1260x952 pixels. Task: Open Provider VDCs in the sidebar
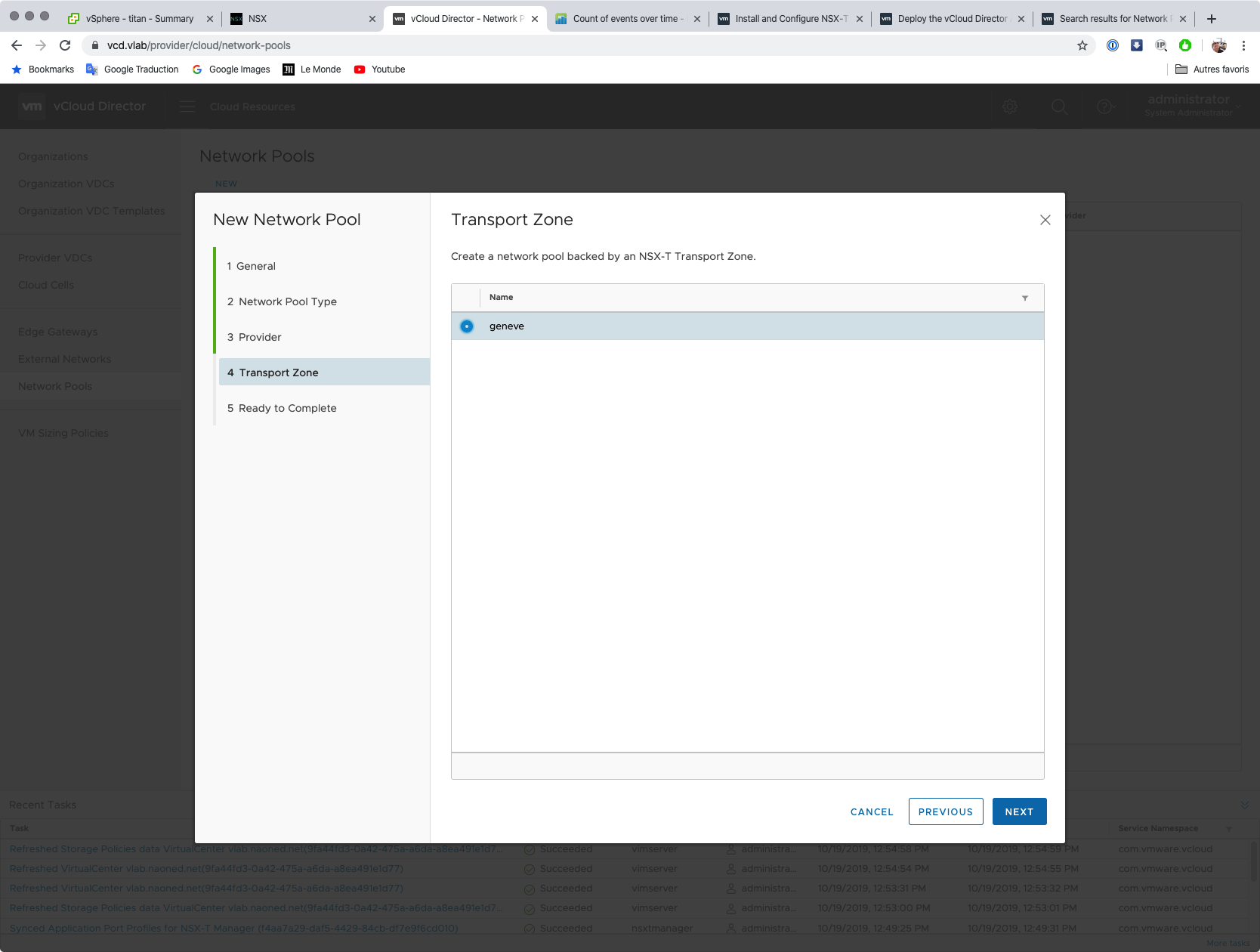point(55,258)
